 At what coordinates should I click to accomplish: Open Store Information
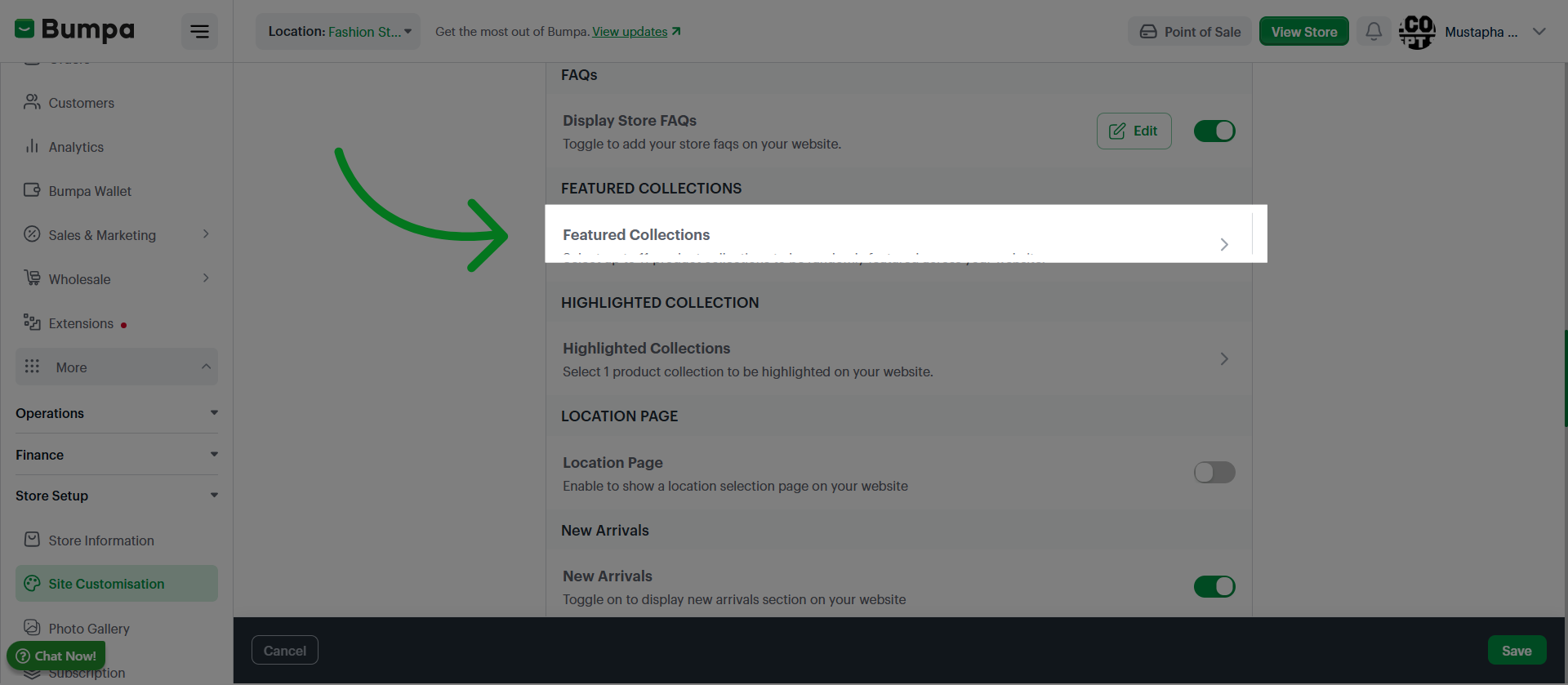point(117,540)
